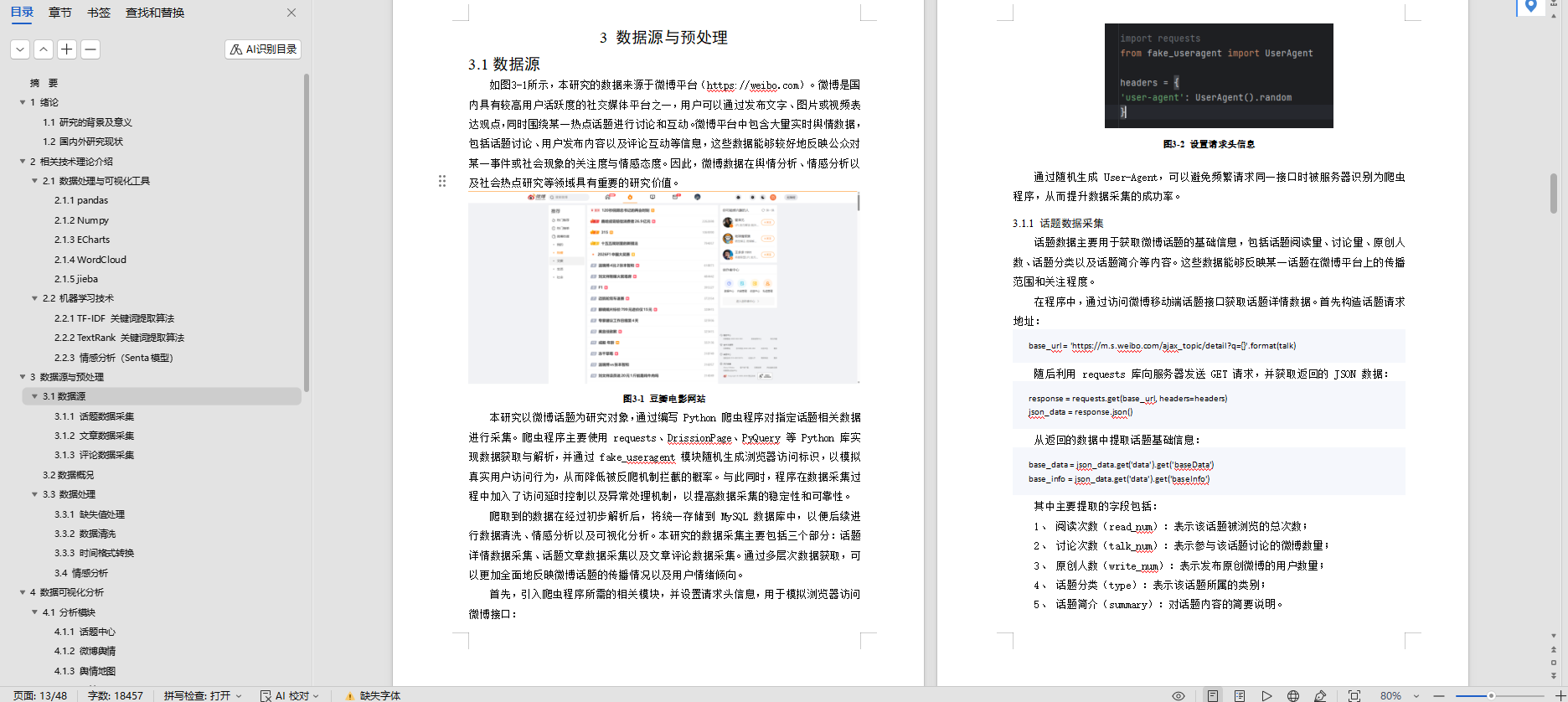1568x702 pixels.
Task: Open outline entry 2.1.3 ECharts
Action: pos(81,240)
